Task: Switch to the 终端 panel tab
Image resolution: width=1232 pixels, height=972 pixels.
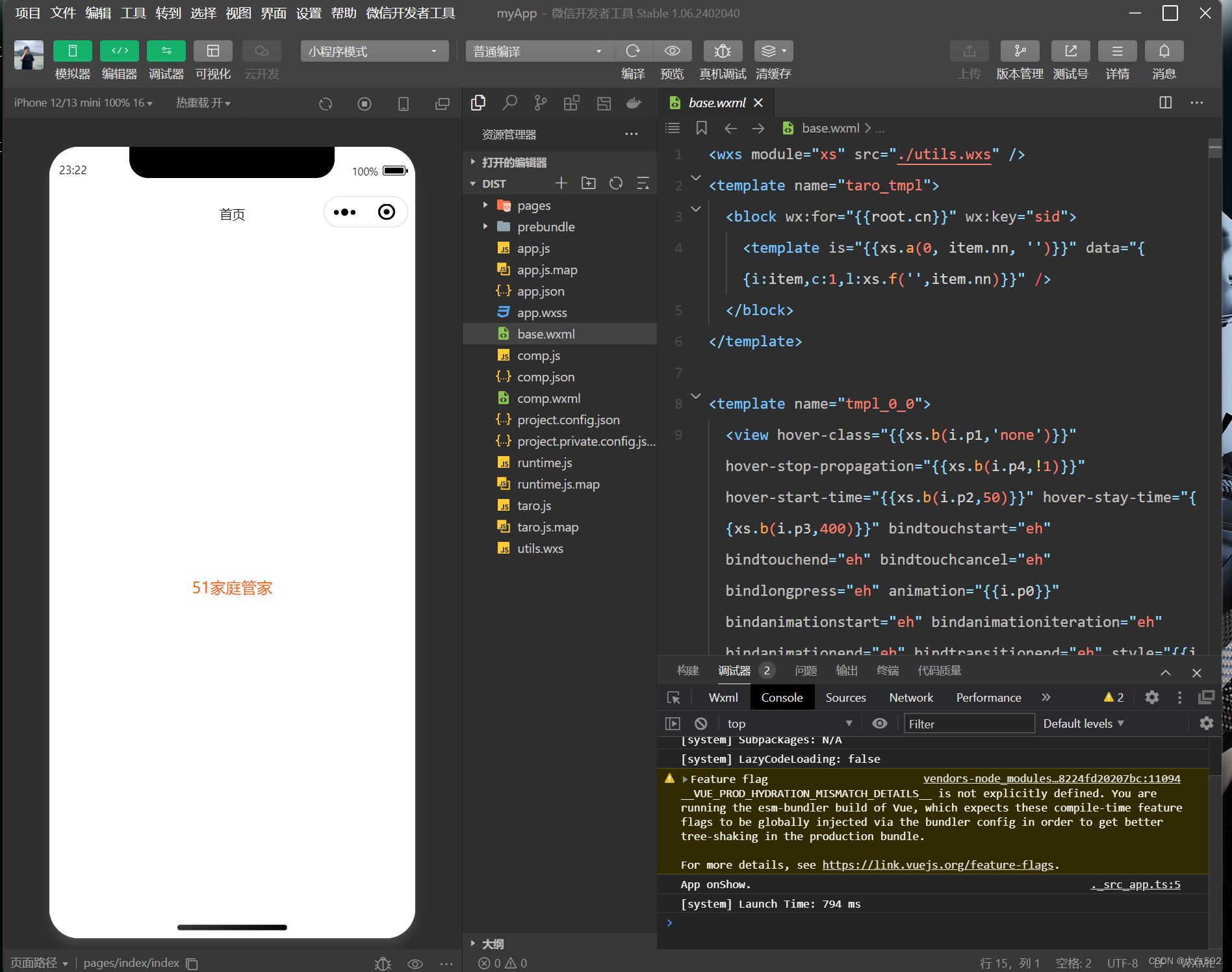Action: click(x=888, y=671)
